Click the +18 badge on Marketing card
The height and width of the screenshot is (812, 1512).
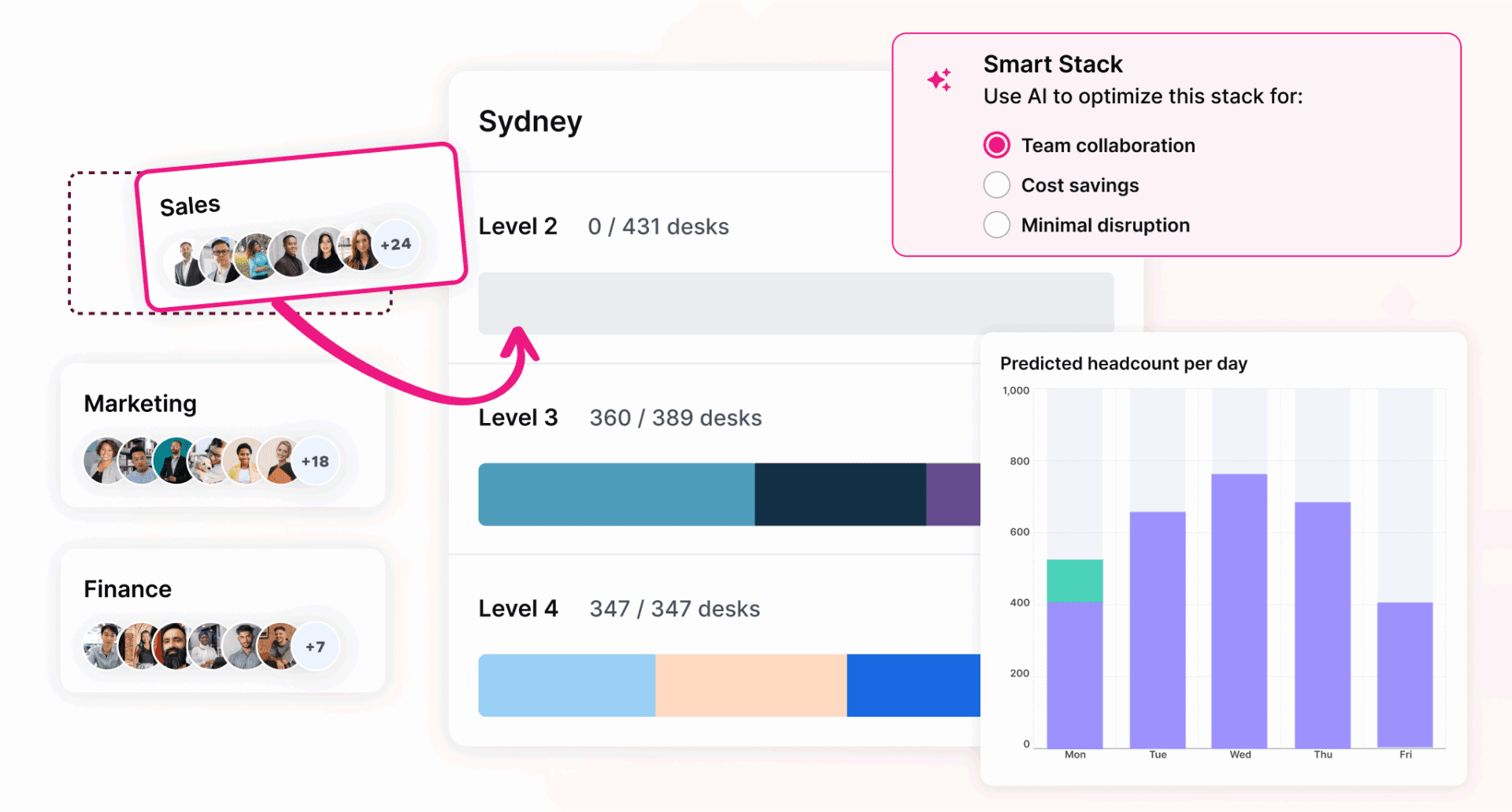(x=315, y=462)
